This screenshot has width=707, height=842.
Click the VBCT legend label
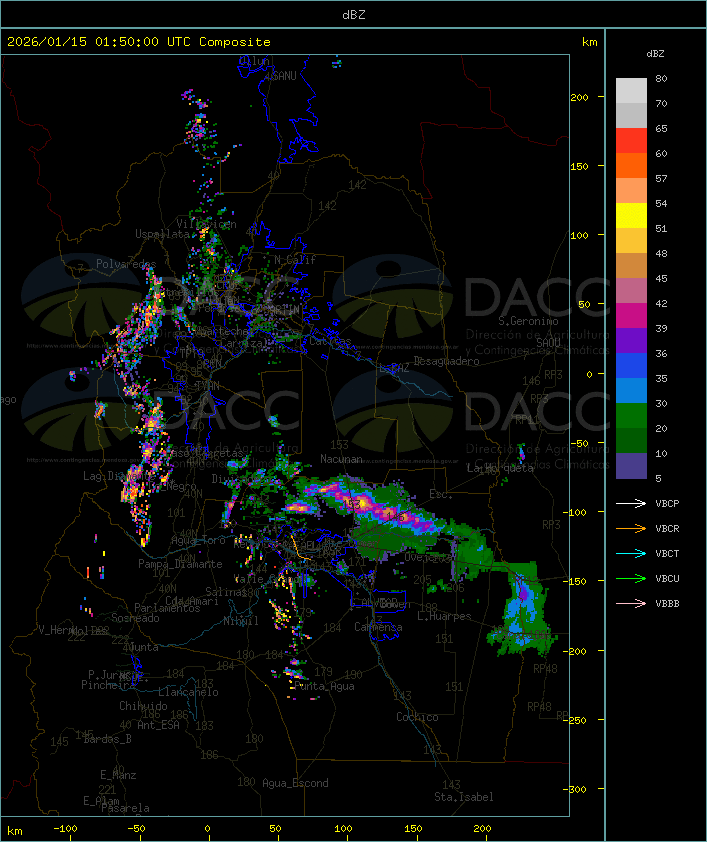pyautogui.click(x=667, y=554)
